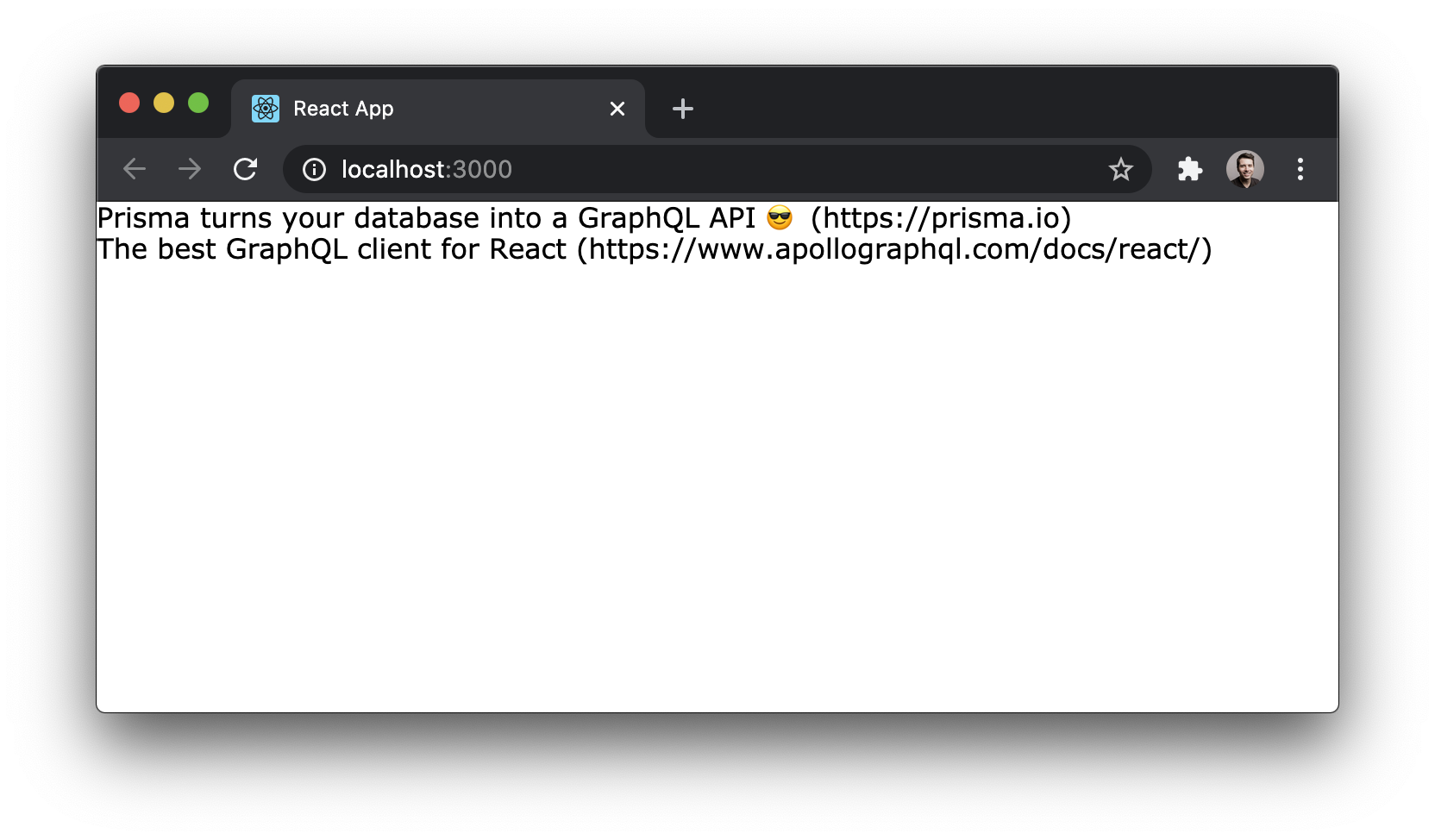The image size is (1435, 840).
Task: Click the React favicon on the tab
Action: [266, 109]
